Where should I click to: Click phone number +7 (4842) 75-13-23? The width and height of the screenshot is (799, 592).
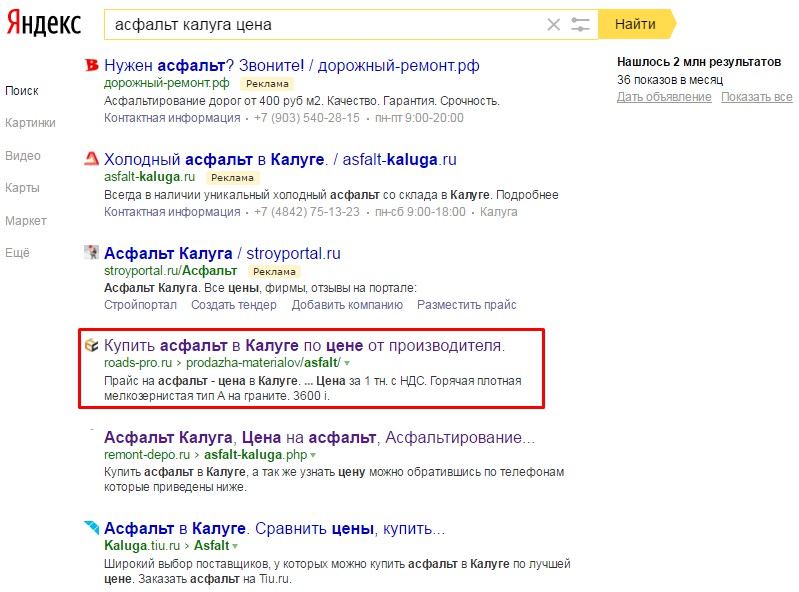point(307,211)
